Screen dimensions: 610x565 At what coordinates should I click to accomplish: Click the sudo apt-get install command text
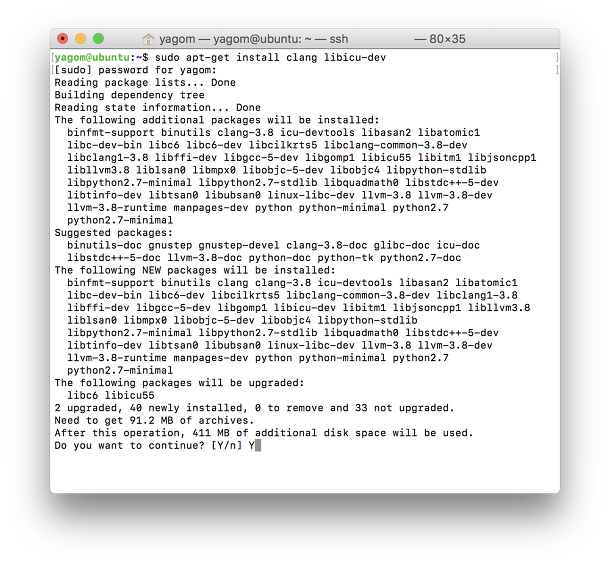click(270, 58)
